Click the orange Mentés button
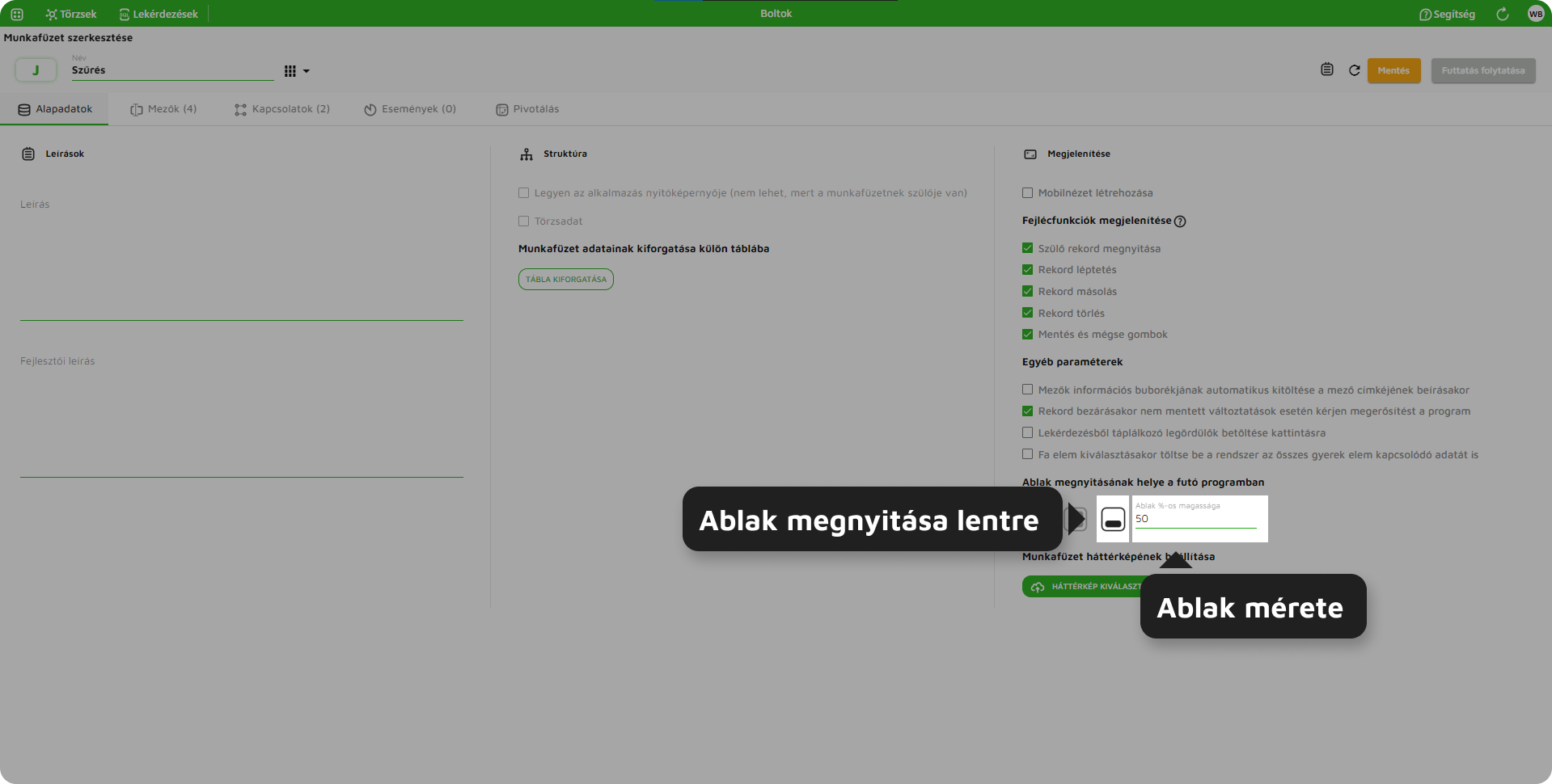 (x=1393, y=70)
